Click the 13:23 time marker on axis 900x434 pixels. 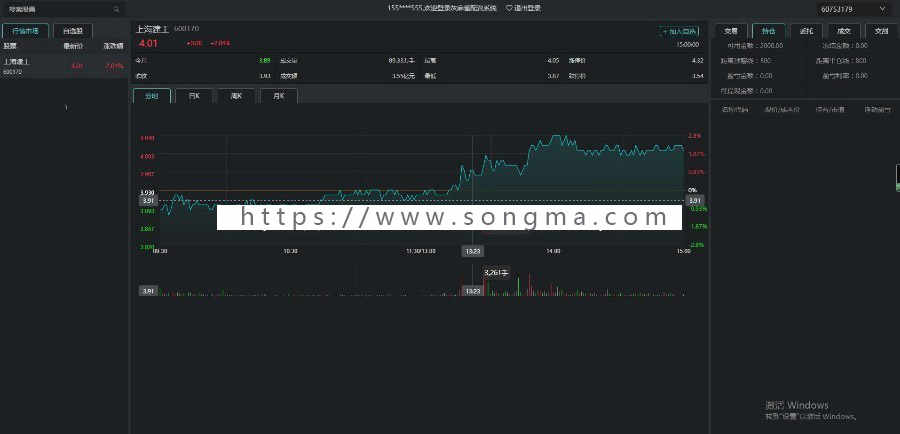click(472, 251)
